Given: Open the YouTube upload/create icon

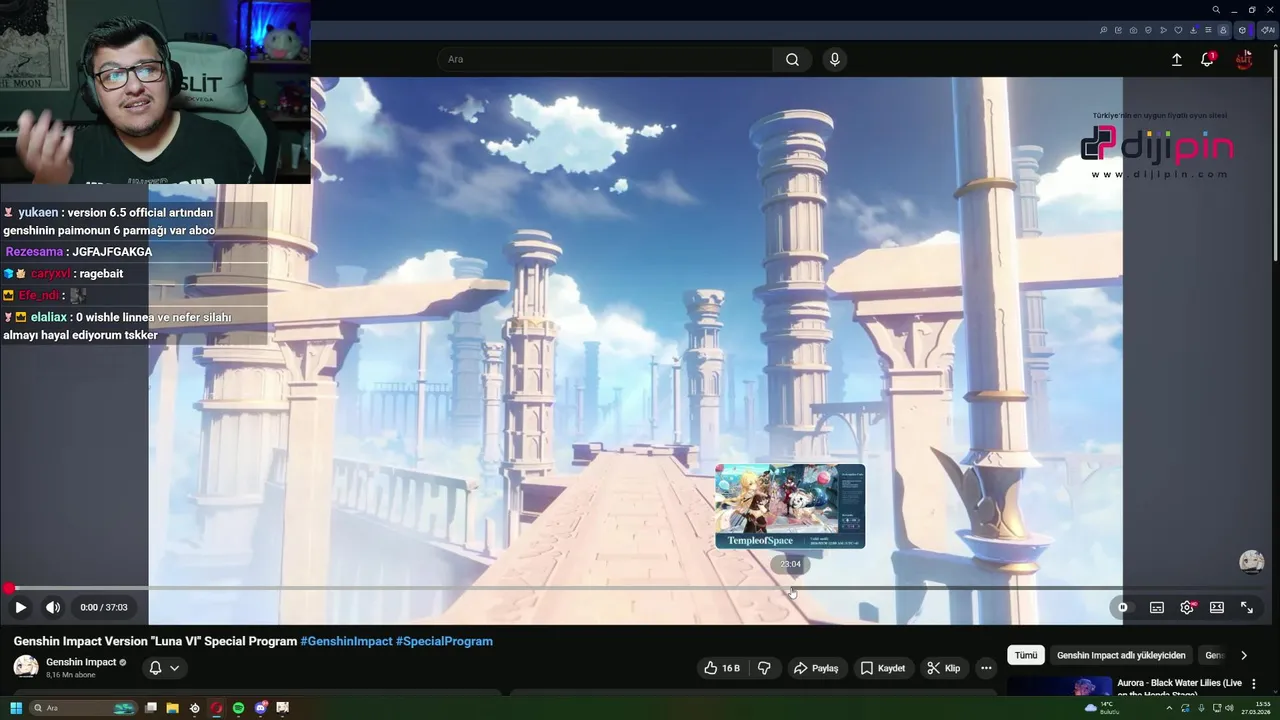Looking at the screenshot, I should coord(1177,59).
